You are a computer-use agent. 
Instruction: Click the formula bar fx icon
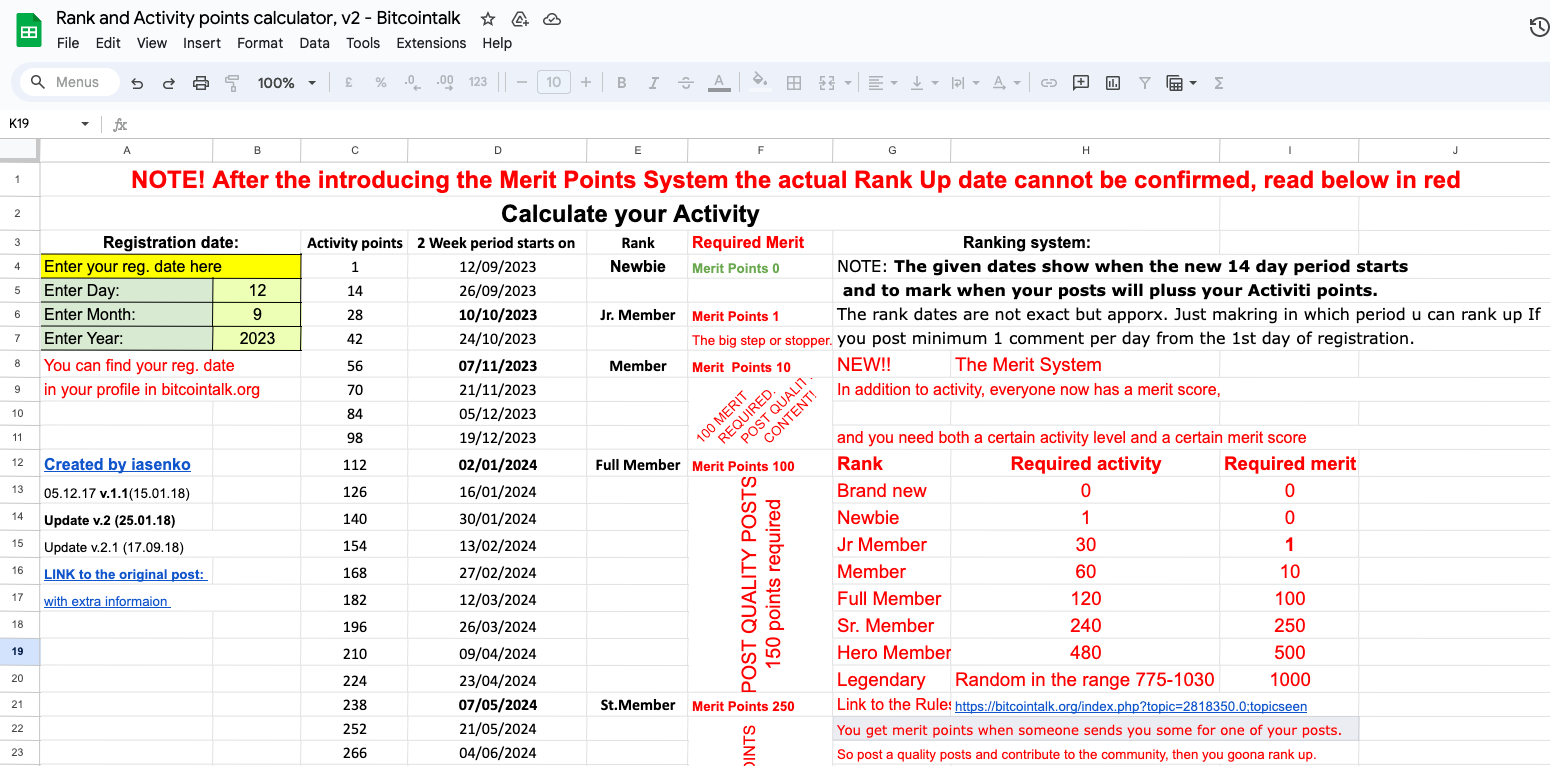pyautogui.click(x=120, y=125)
